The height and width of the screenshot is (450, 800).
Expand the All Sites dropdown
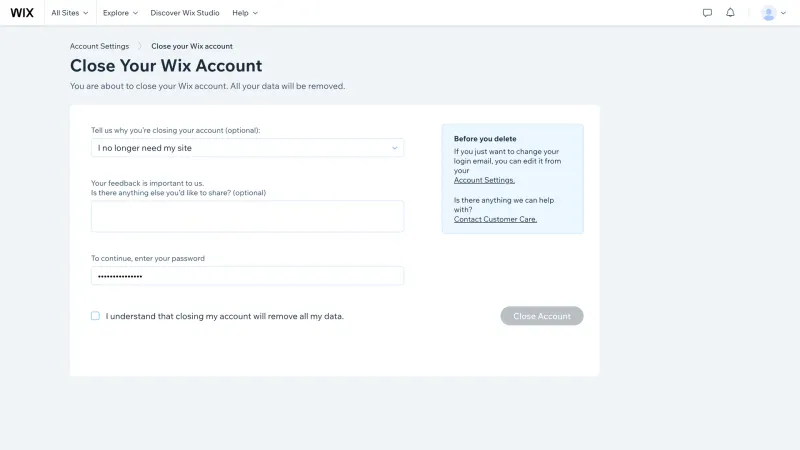70,13
